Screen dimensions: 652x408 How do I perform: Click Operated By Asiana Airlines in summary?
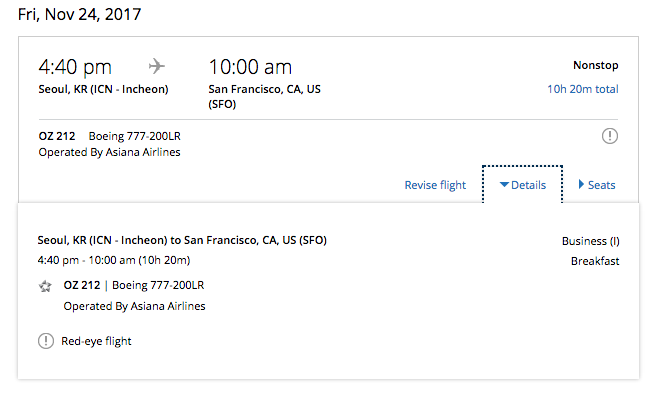coord(109,152)
